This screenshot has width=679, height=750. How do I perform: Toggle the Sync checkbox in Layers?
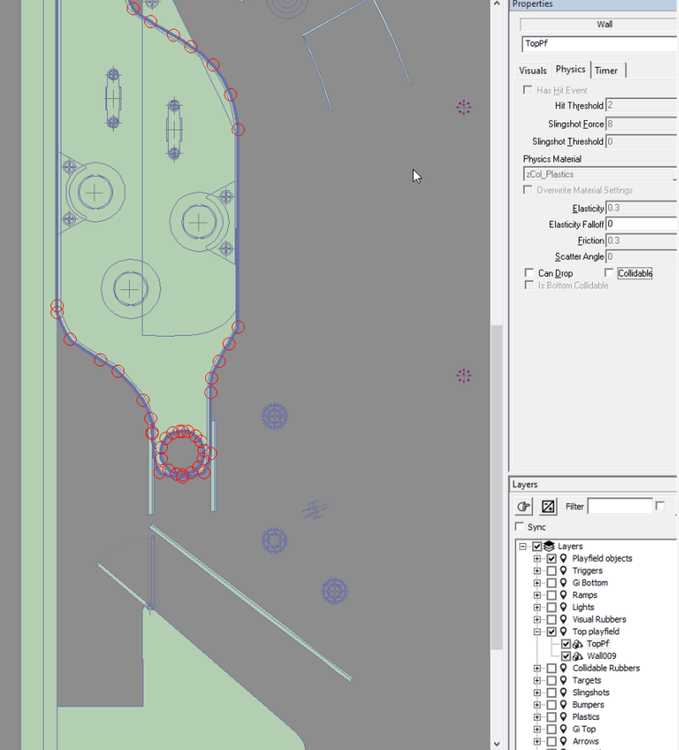pyautogui.click(x=519, y=526)
